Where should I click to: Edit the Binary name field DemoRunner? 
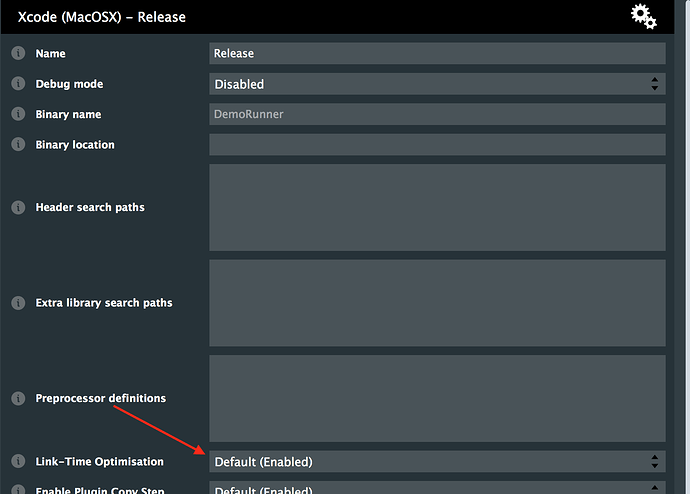tap(437, 114)
